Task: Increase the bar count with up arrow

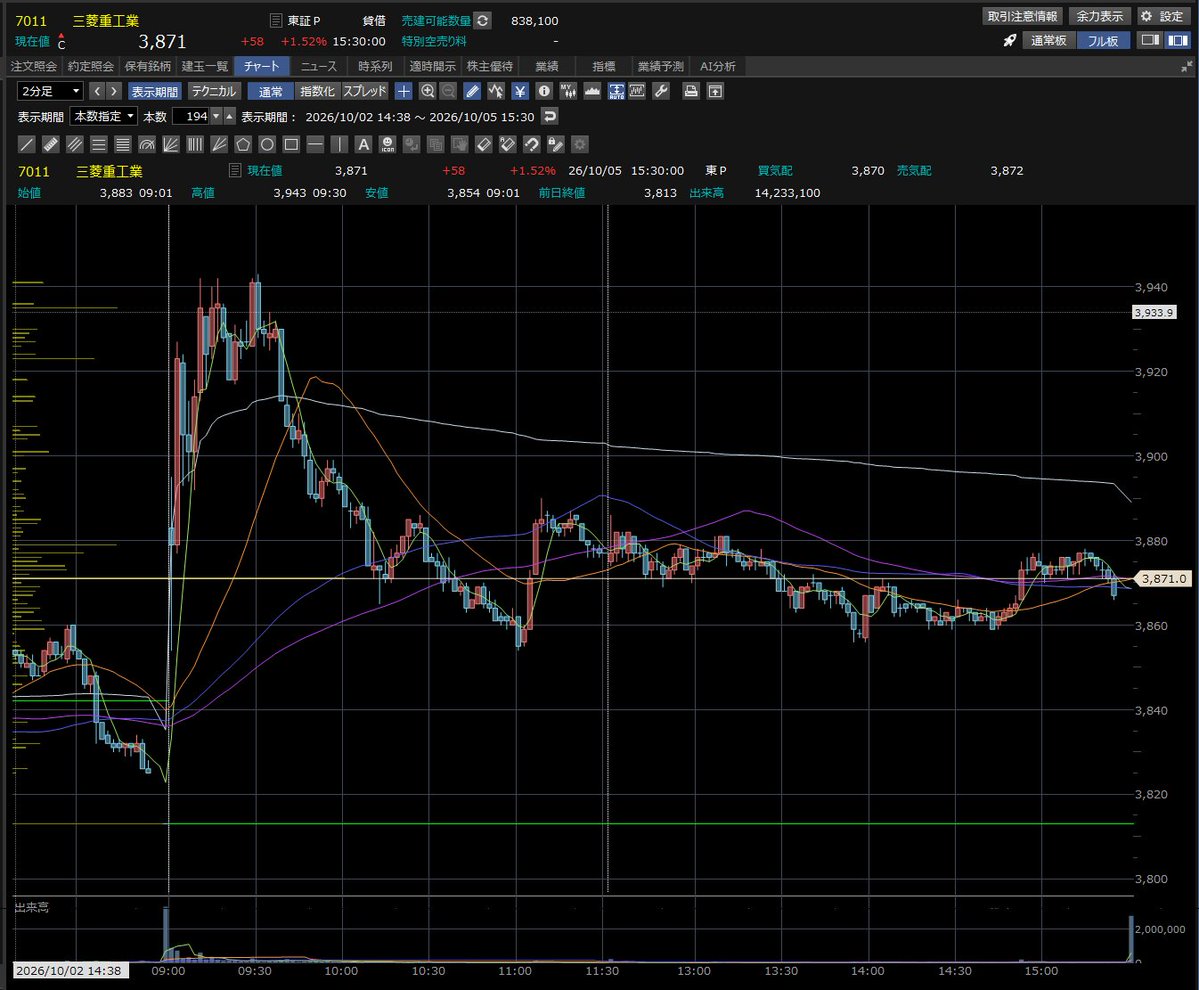Action: [x=229, y=116]
